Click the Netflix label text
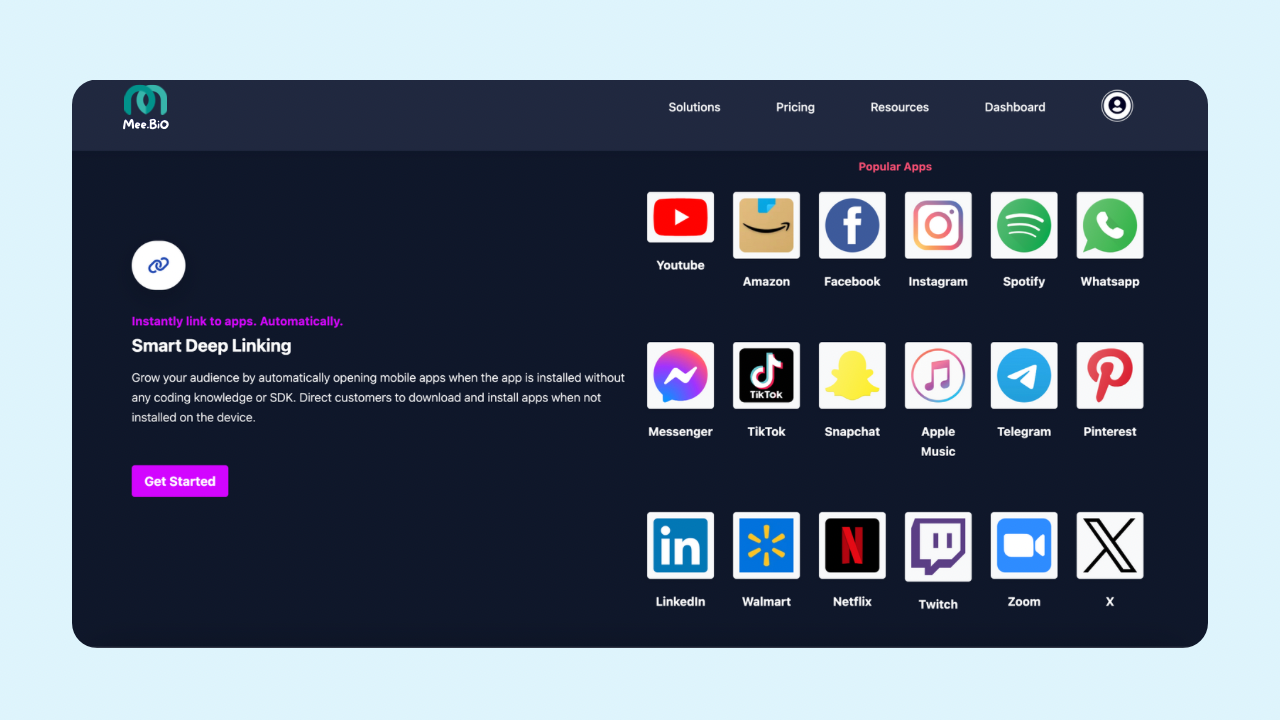1280x720 pixels. point(852,602)
